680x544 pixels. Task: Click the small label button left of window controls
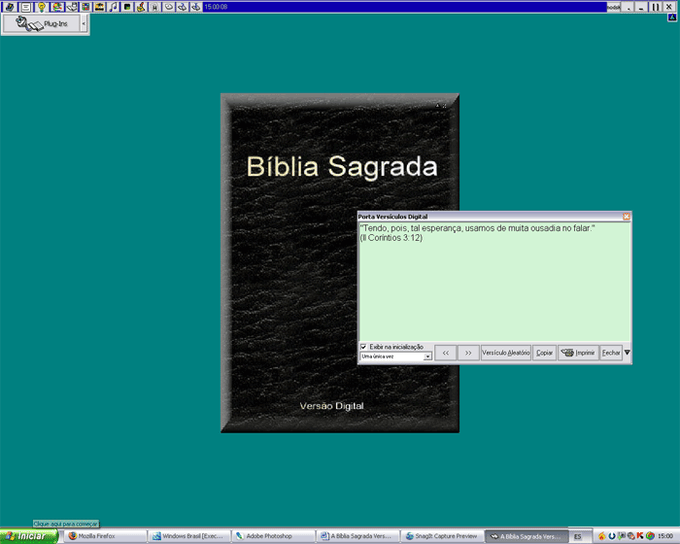(613, 7)
